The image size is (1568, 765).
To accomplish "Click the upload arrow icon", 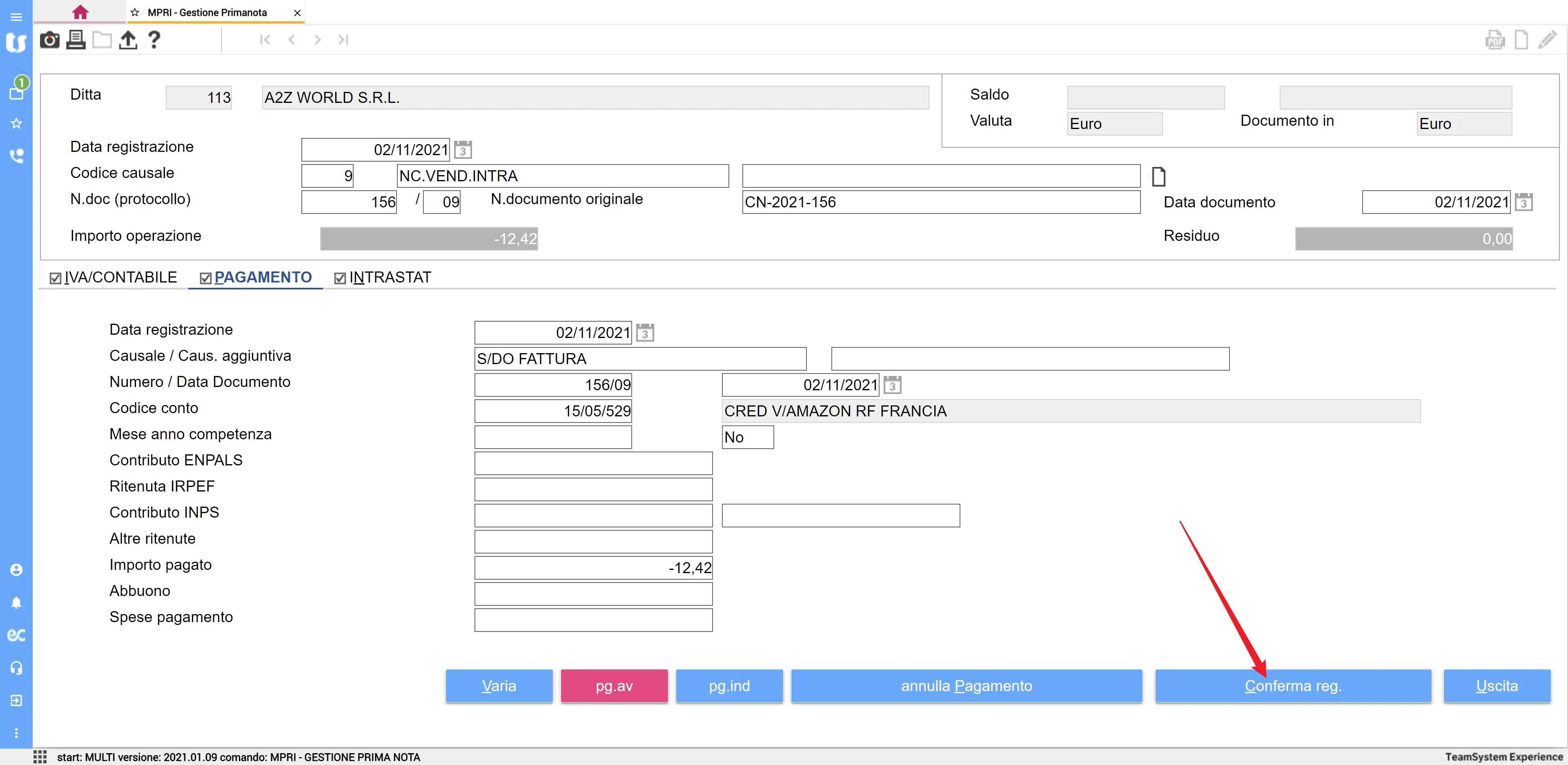I will [x=128, y=40].
